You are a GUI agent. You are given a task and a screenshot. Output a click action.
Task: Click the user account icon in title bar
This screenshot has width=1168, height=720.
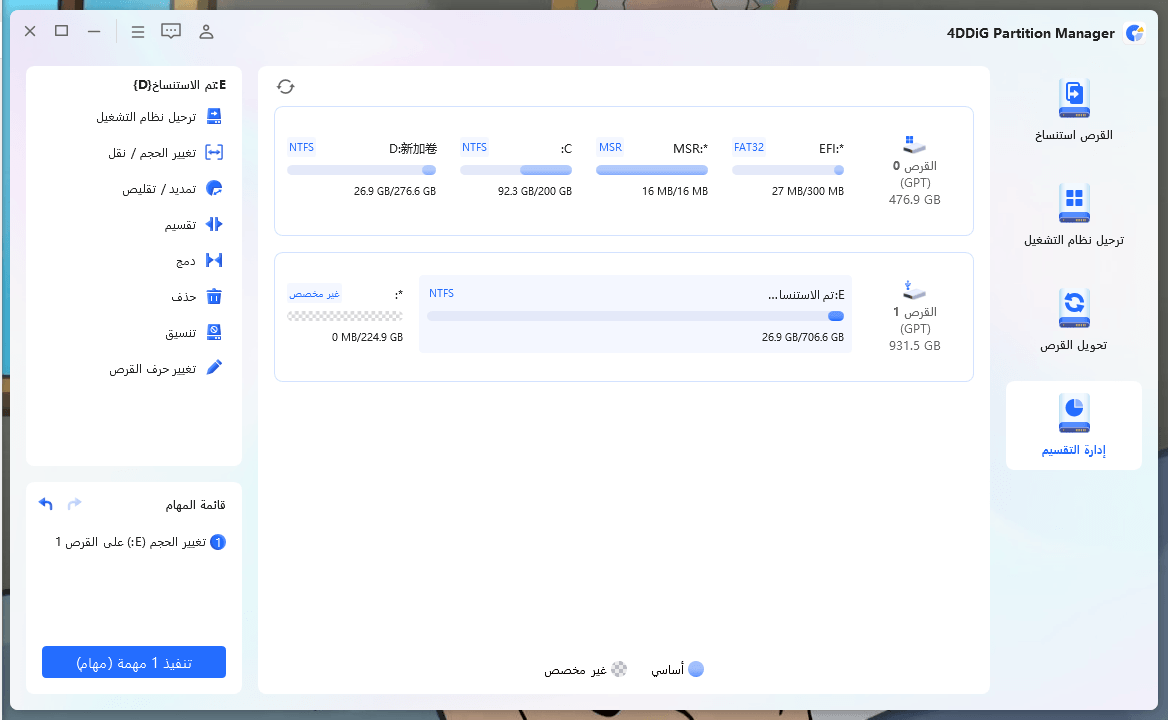point(206,31)
